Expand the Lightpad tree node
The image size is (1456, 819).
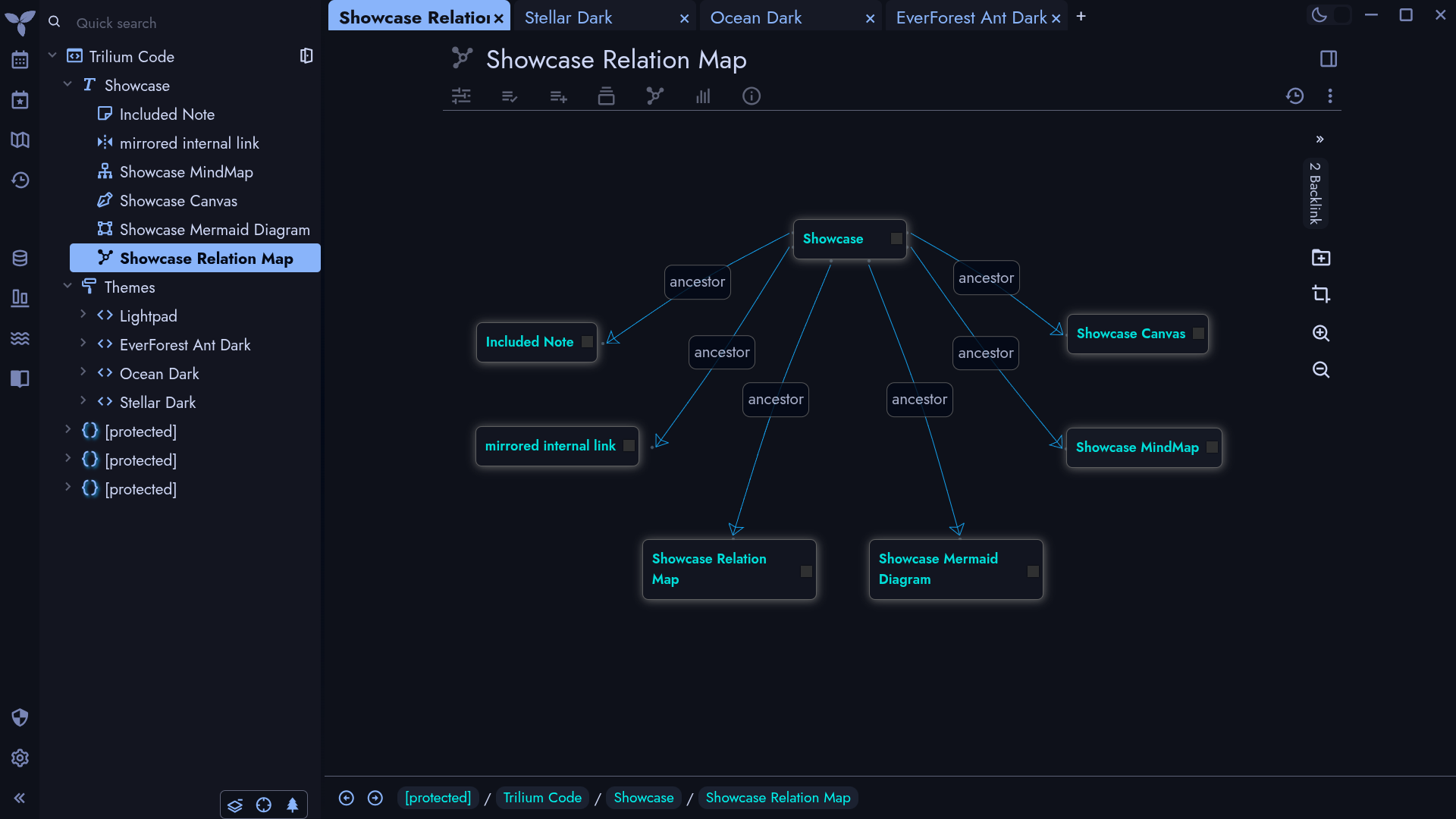pyautogui.click(x=83, y=314)
